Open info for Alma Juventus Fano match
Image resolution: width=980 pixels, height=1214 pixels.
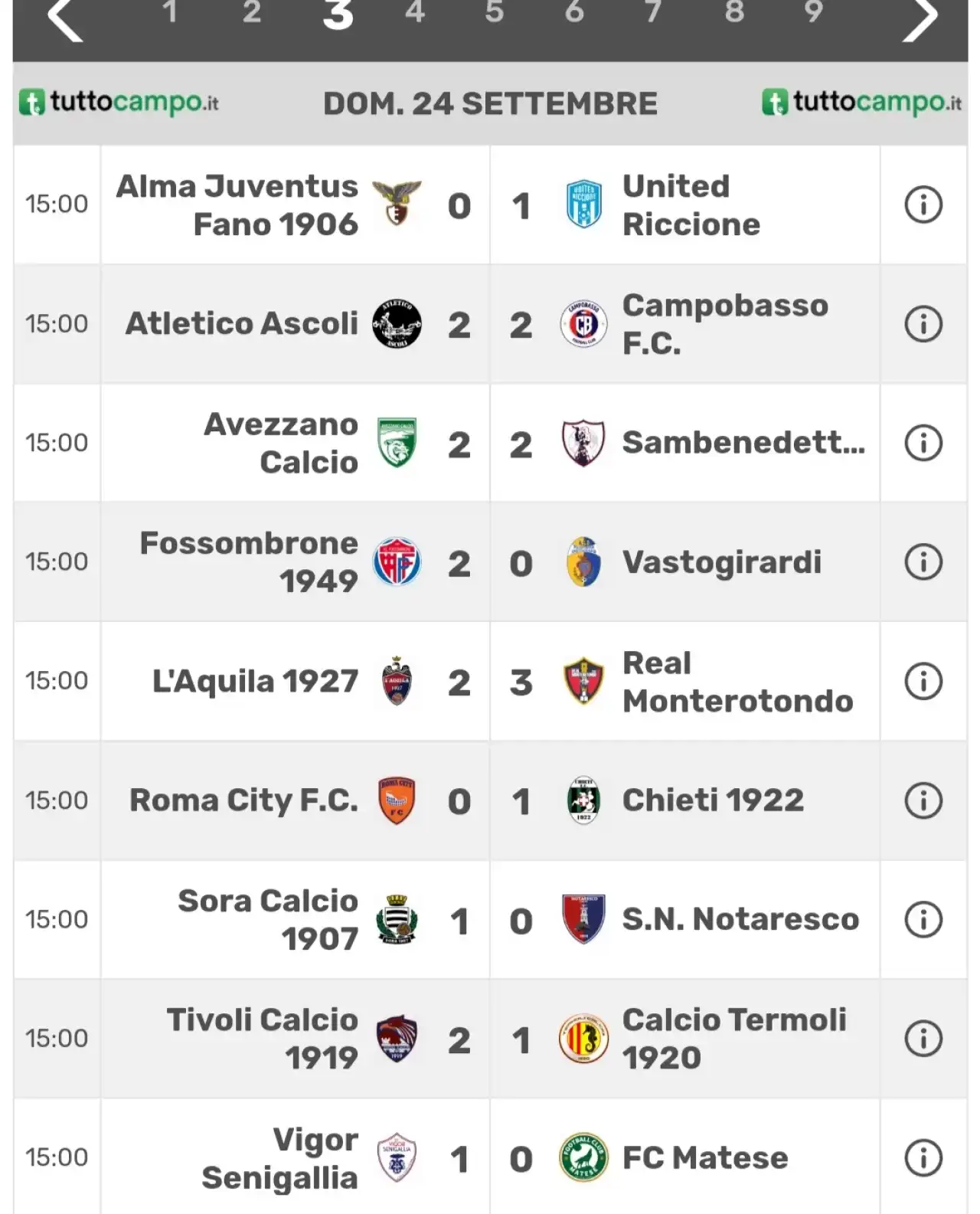point(923,205)
